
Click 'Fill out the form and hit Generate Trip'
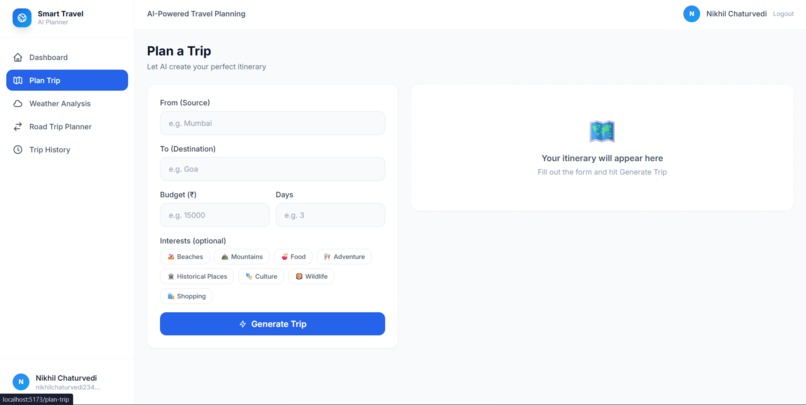click(x=602, y=172)
